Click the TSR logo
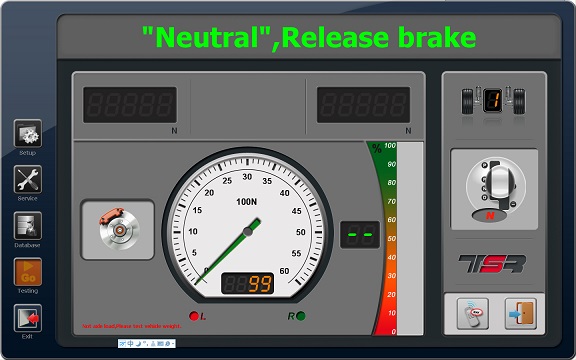The height and width of the screenshot is (360, 576). click(492, 264)
